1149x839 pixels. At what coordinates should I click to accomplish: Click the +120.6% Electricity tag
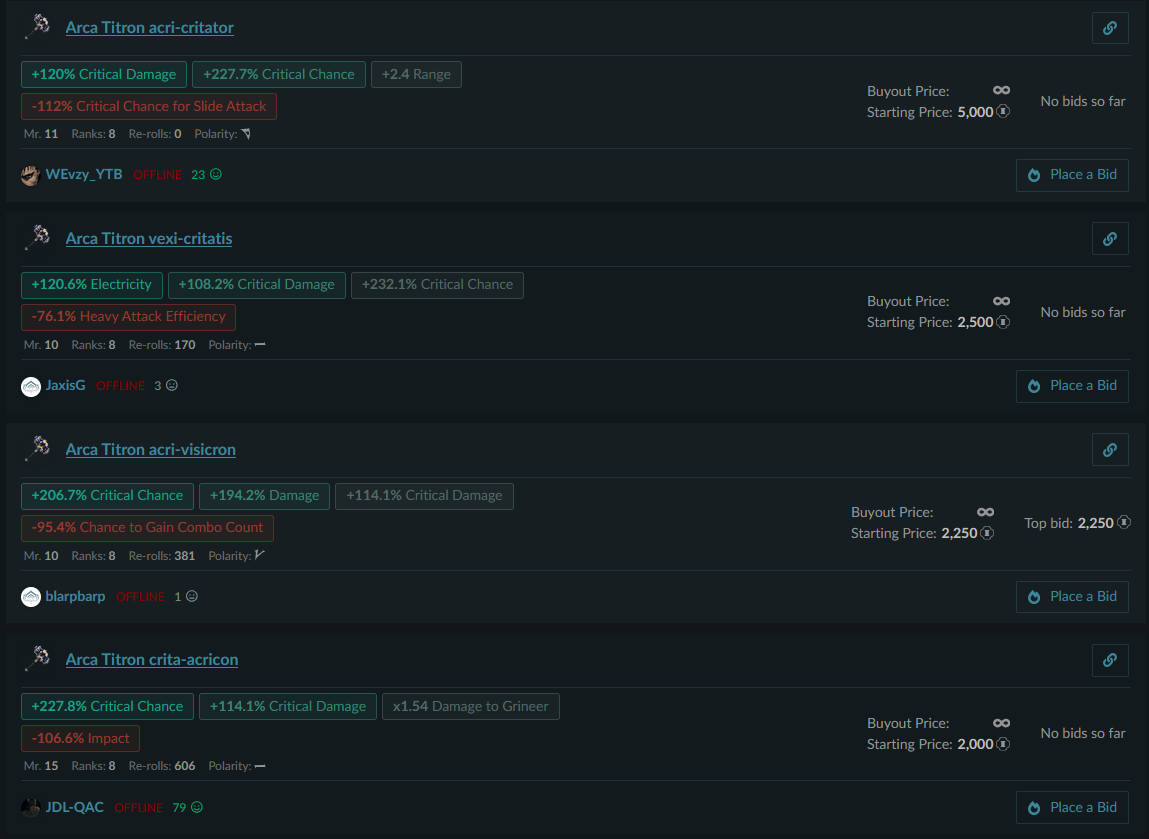tap(92, 284)
